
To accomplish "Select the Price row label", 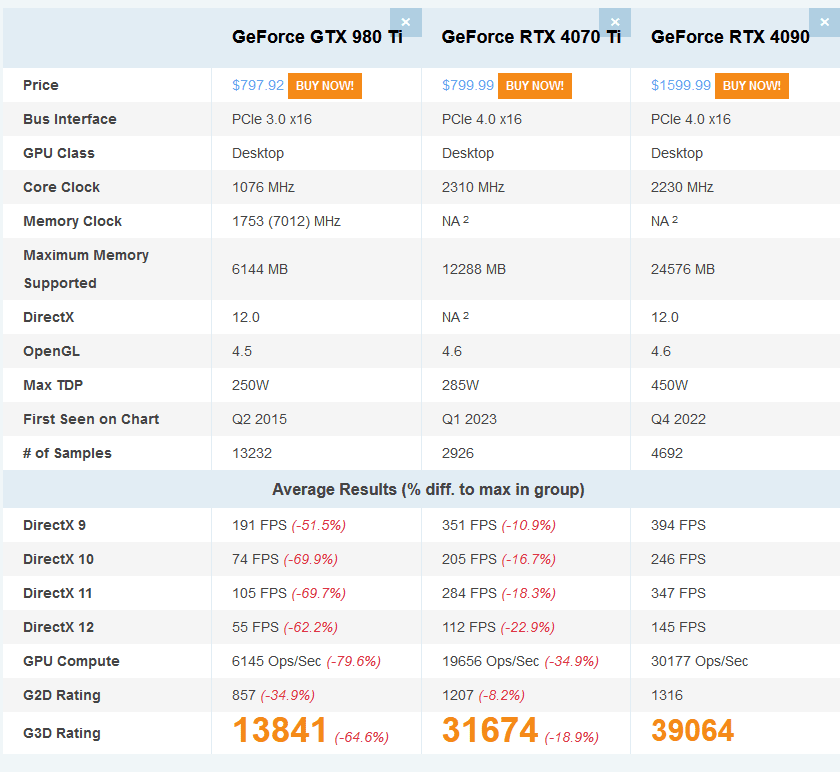I will (x=41, y=85).
